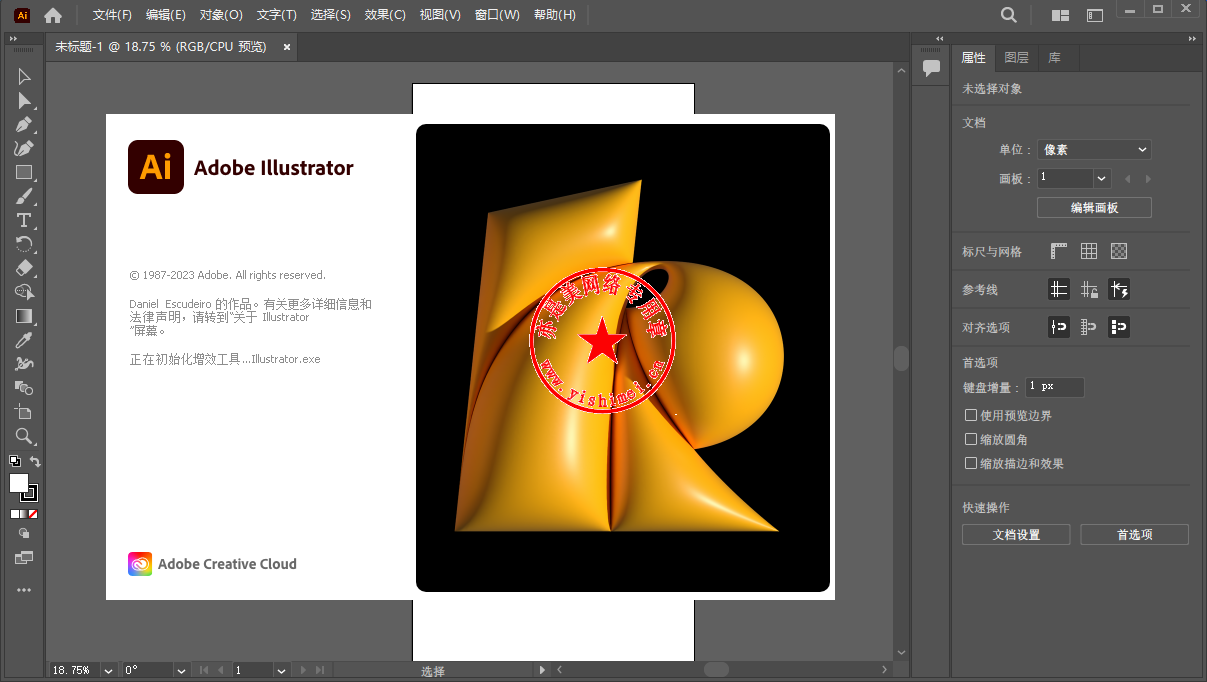Viewport: 1207px width, 682px height.
Task: Toggle smart guides in 参考线 row
Action: tap(1119, 290)
